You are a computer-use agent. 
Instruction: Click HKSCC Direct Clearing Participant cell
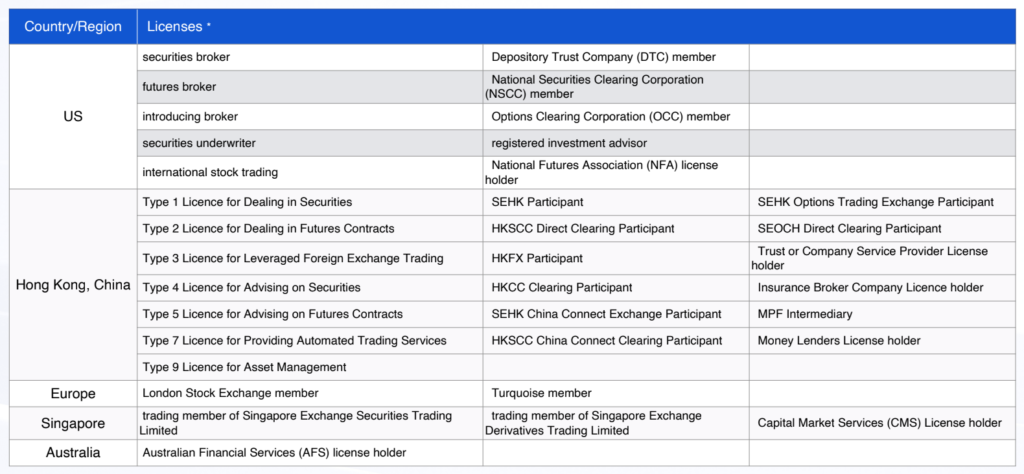tap(616, 229)
